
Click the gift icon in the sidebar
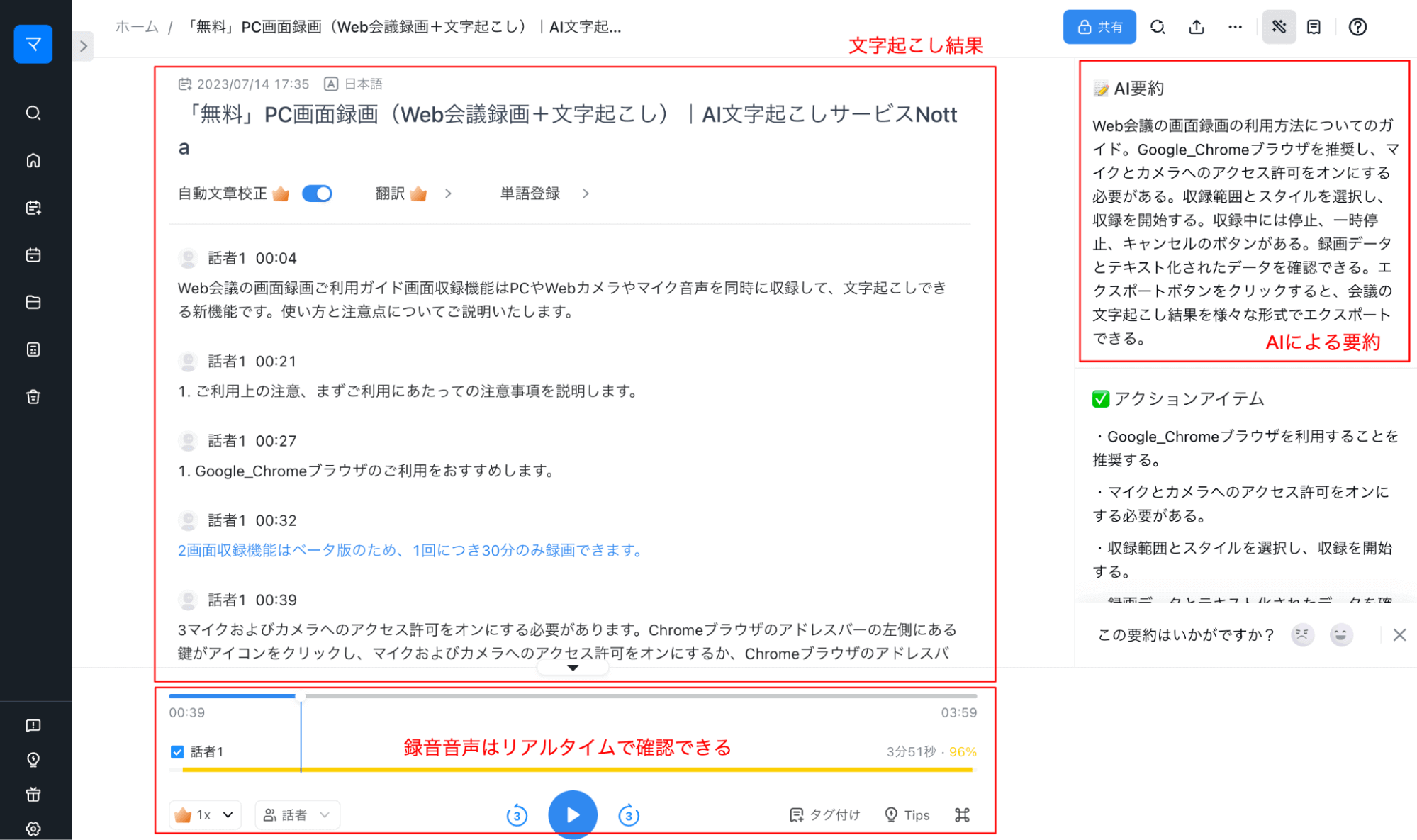coord(33,794)
